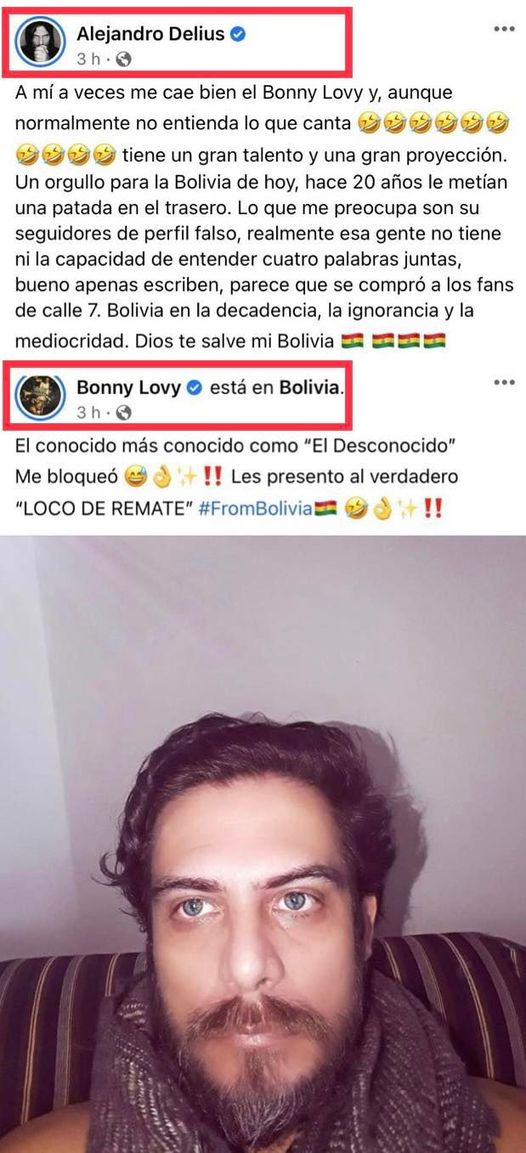The width and height of the screenshot is (526, 1153).
Task: Click the globe privacy icon under Bonny Lovy
Action: coord(124,413)
